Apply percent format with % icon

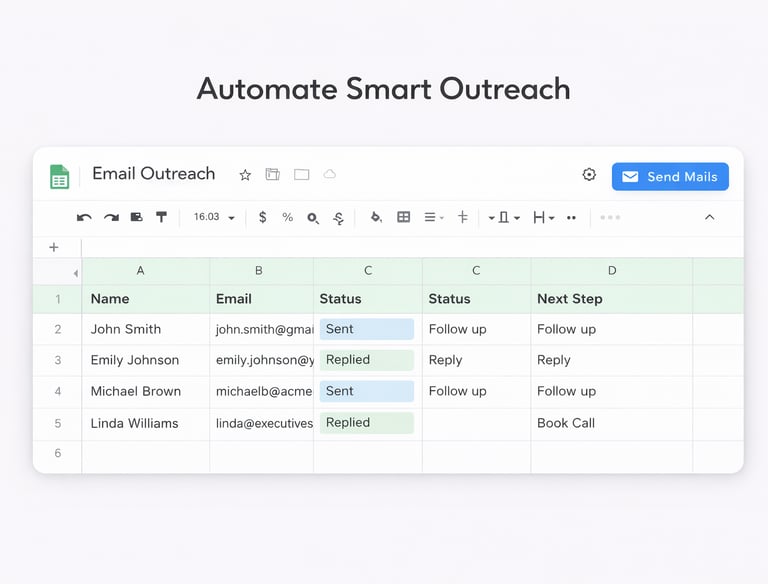288,217
